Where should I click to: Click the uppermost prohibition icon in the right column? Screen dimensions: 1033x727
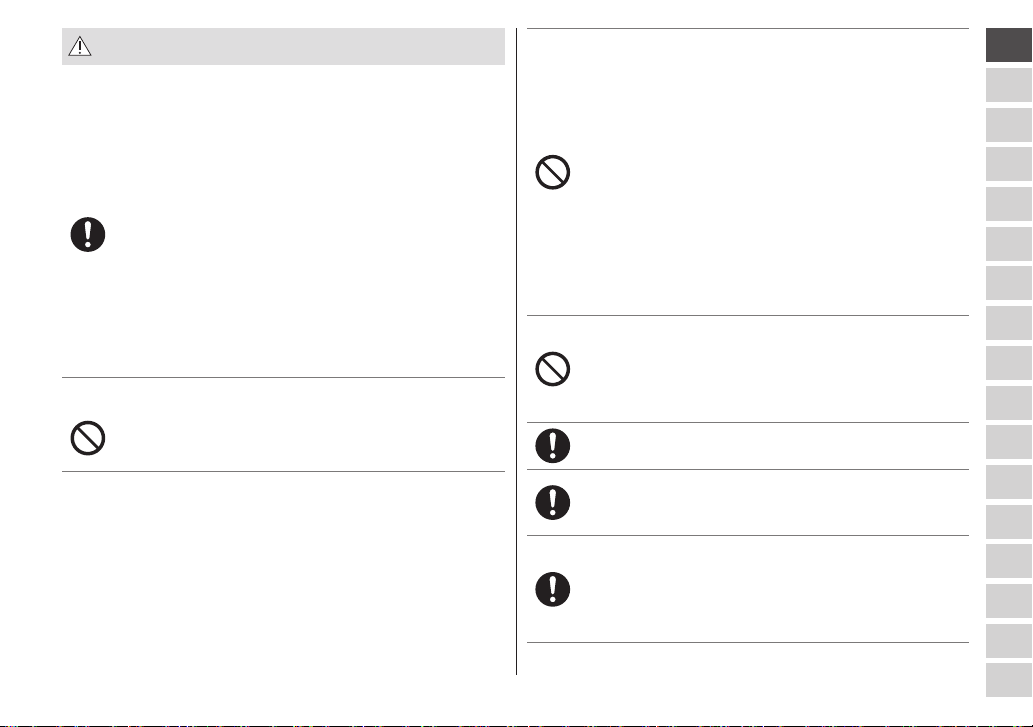[x=553, y=173]
